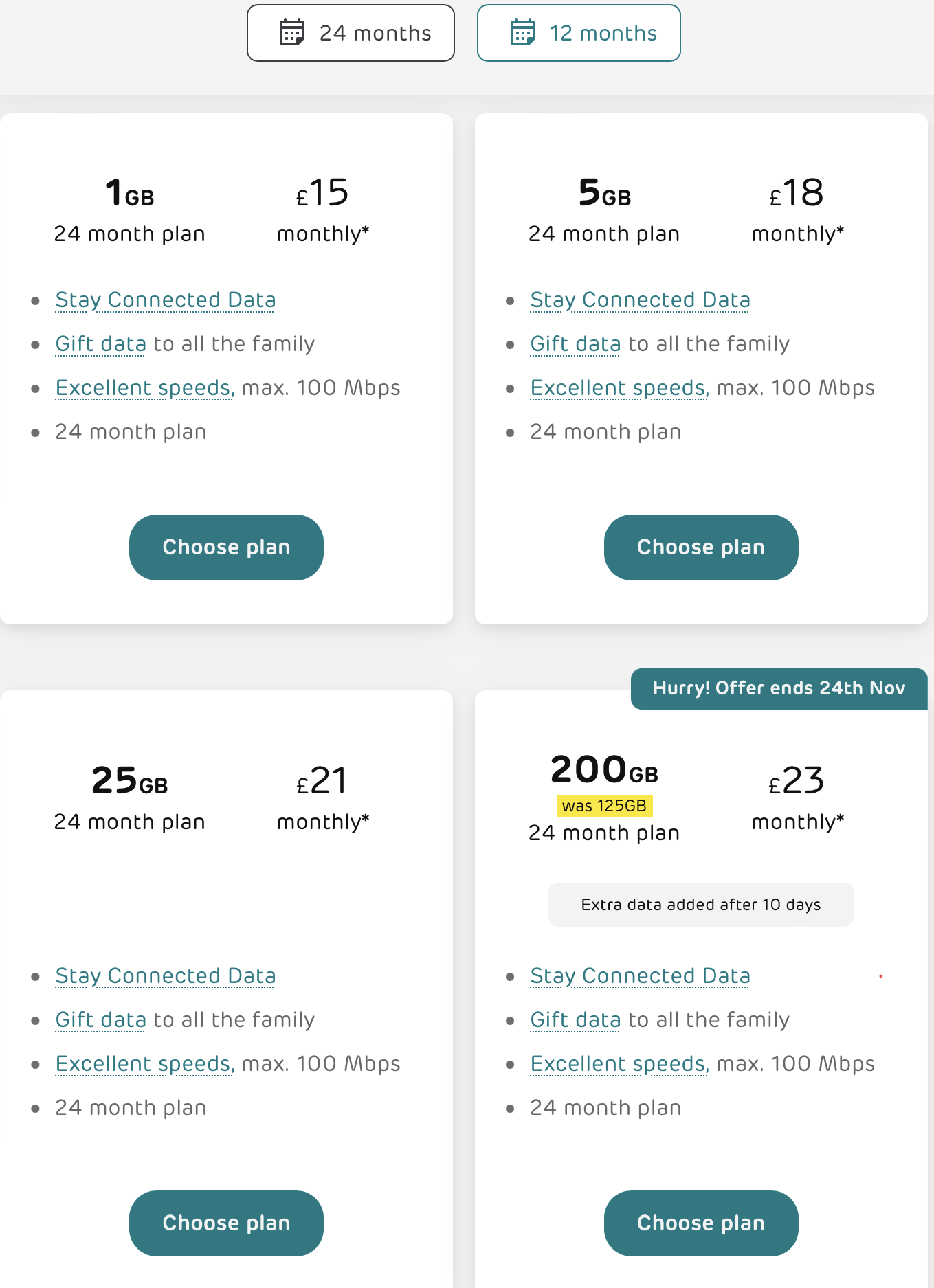The width and height of the screenshot is (934, 1288).
Task: Open Excellent speeds link in 25GB plan
Action: (x=145, y=1064)
